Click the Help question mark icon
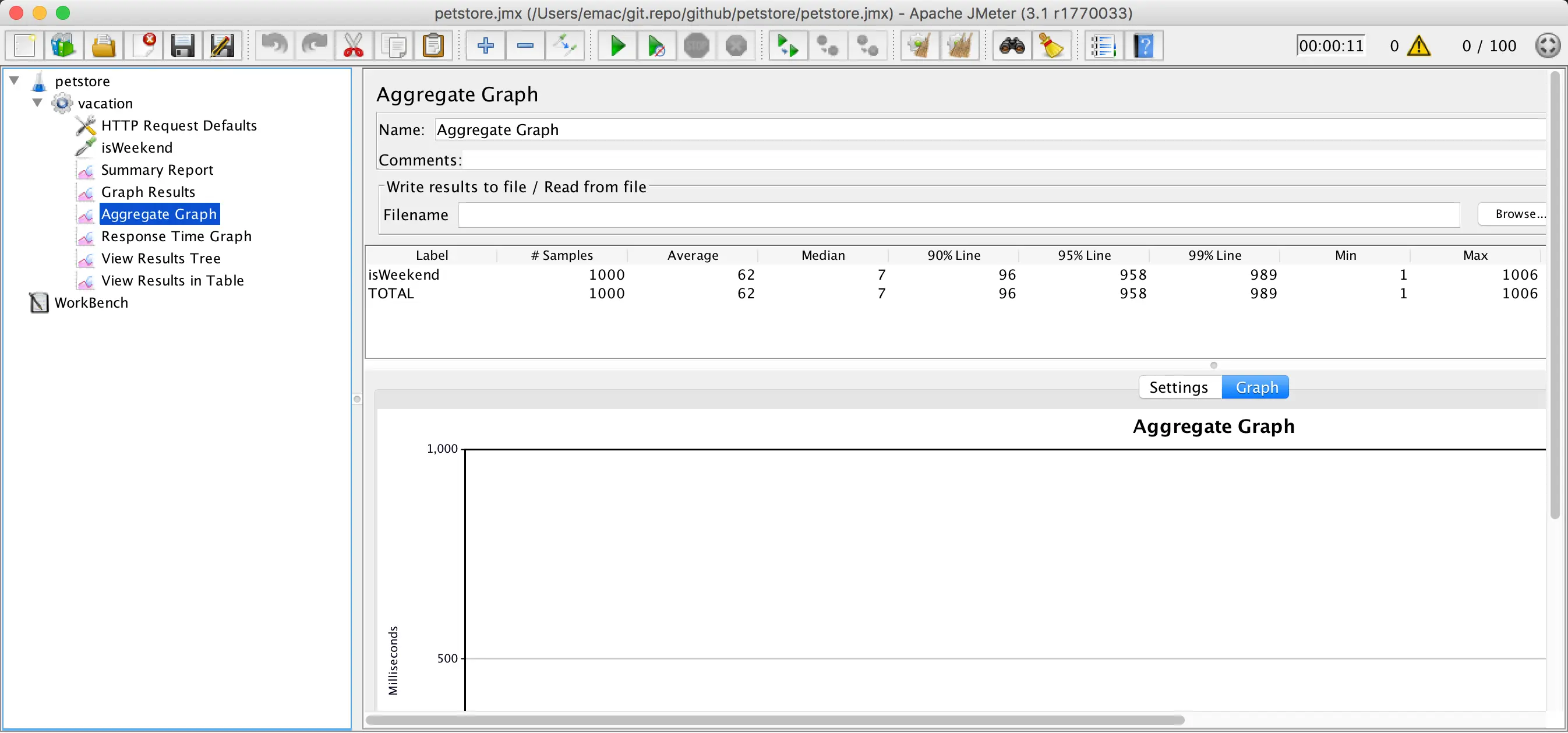 [x=1144, y=45]
